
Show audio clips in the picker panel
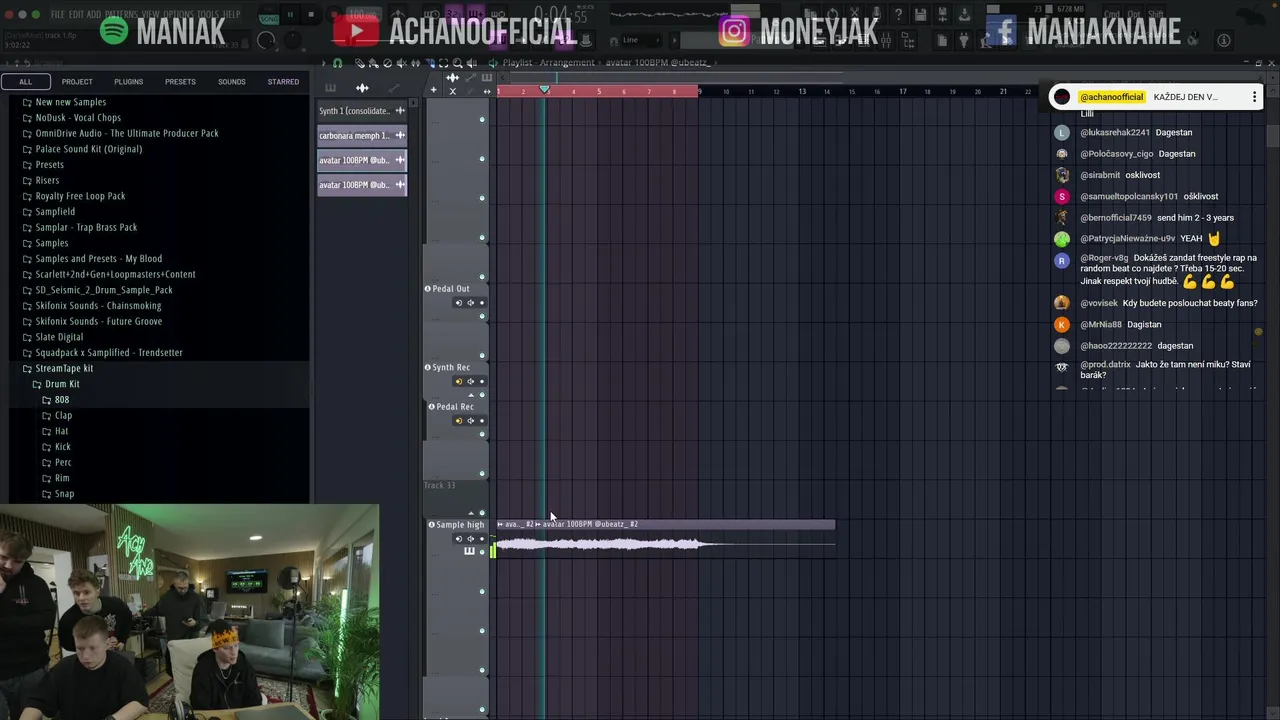tap(362, 88)
